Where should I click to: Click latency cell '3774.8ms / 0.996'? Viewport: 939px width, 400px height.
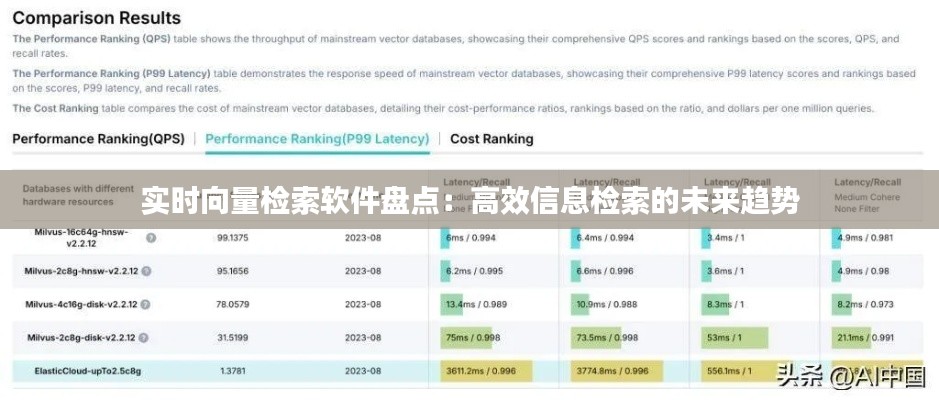(x=612, y=371)
